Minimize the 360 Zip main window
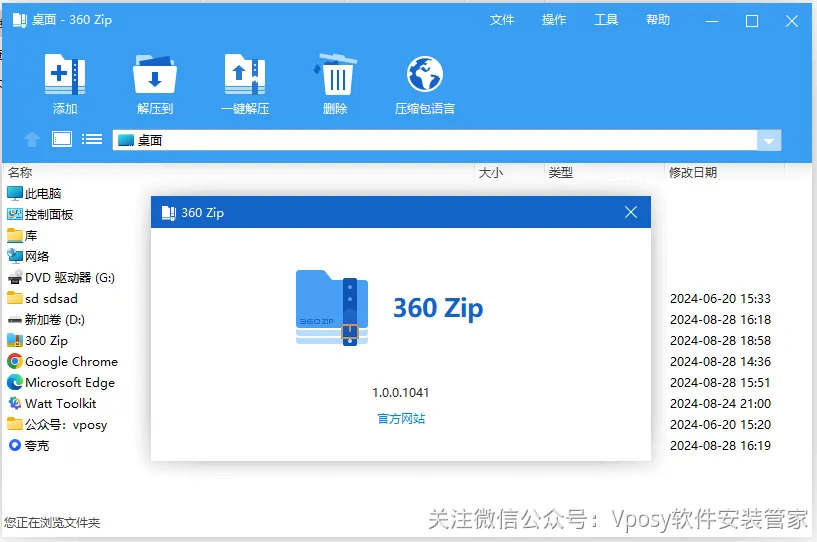Screen dimensions: 817x542 (712, 21)
